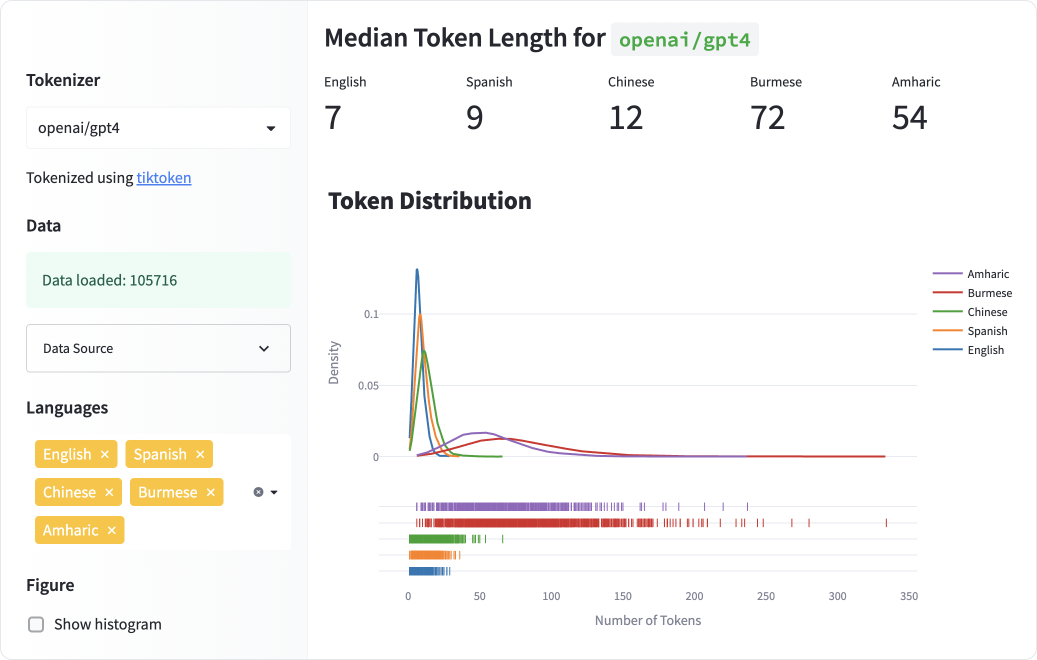Open the Languages selection chevron
This screenshot has height=660, width=1037.
pyautogui.click(x=272, y=491)
